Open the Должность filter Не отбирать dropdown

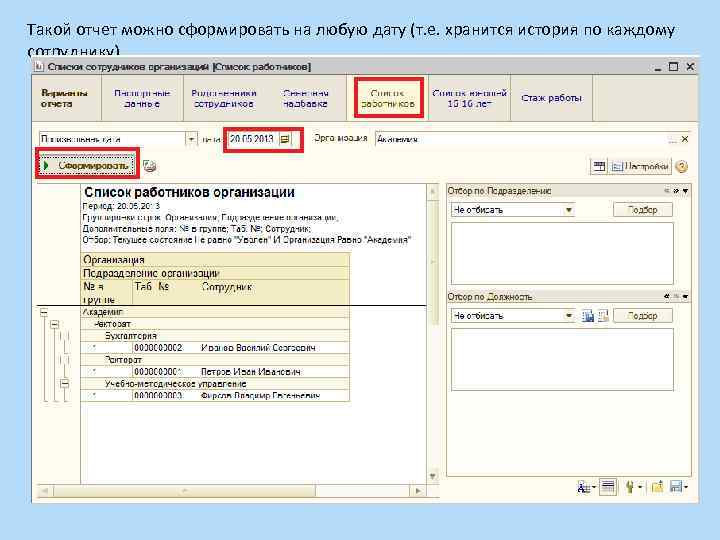(x=568, y=315)
